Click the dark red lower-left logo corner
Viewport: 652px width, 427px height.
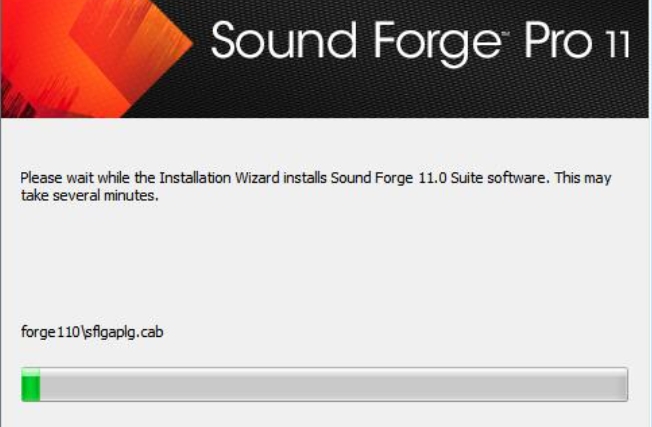pos(19,100)
